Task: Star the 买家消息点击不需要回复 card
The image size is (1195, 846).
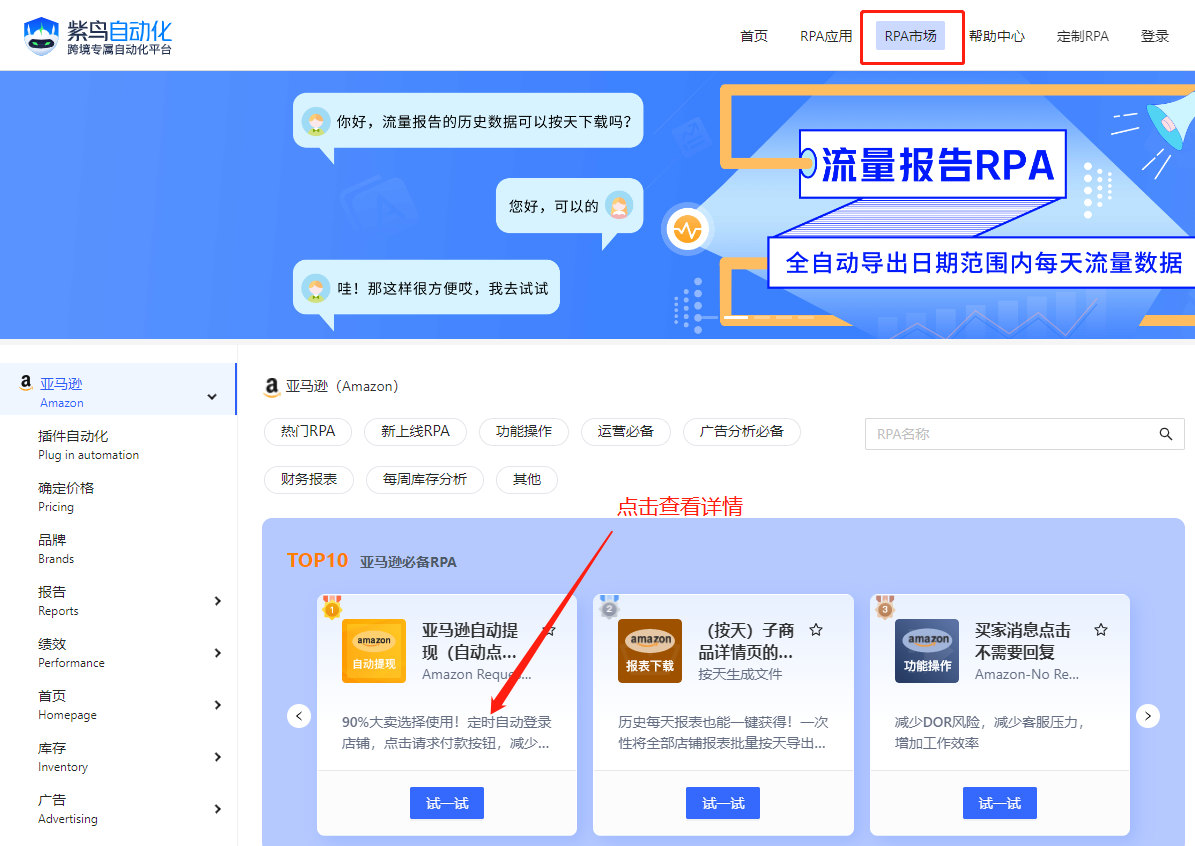Action: [x=1100, y=630]
